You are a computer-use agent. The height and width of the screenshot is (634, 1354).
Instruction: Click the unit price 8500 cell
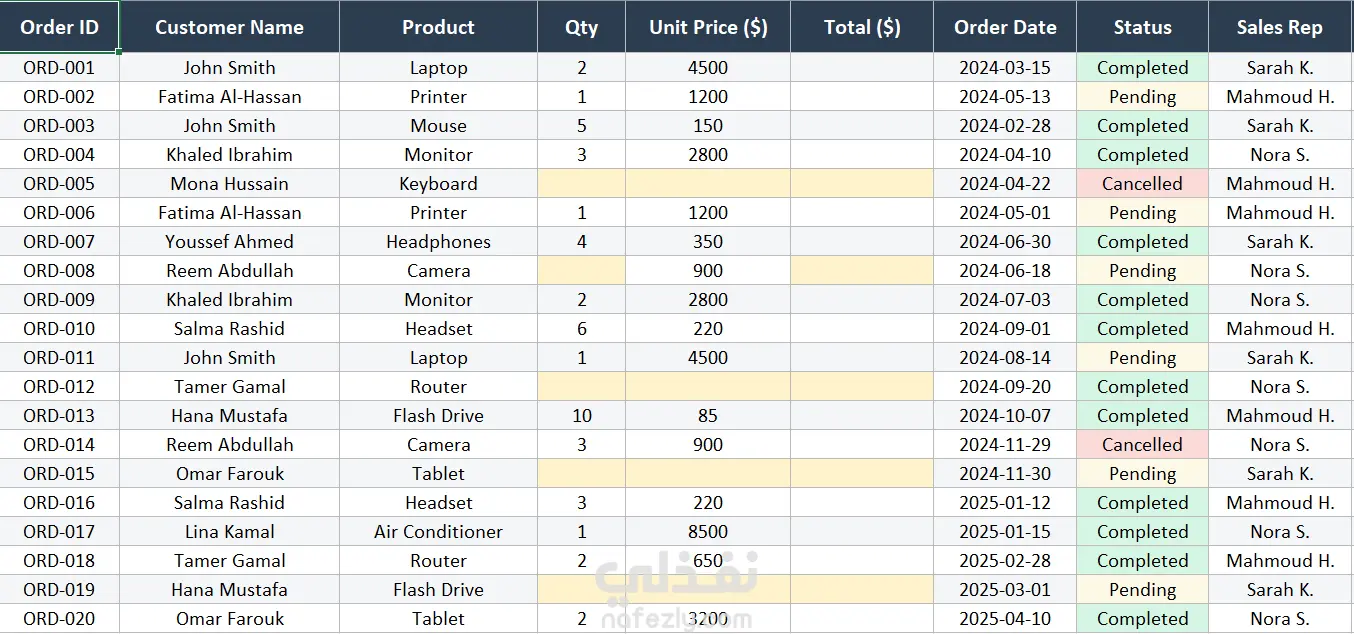pos(708,532)
